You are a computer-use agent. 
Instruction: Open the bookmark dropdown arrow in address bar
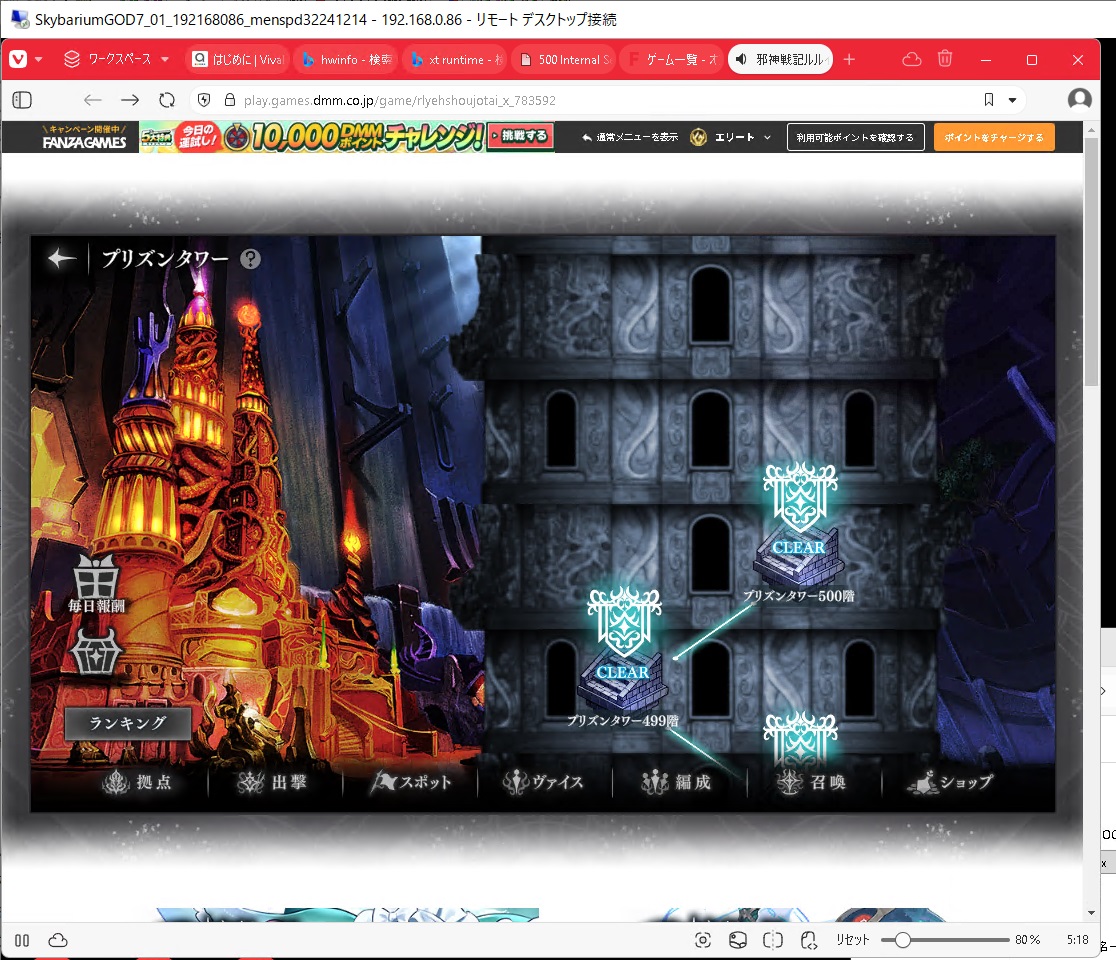click(x=1012, y=100)
